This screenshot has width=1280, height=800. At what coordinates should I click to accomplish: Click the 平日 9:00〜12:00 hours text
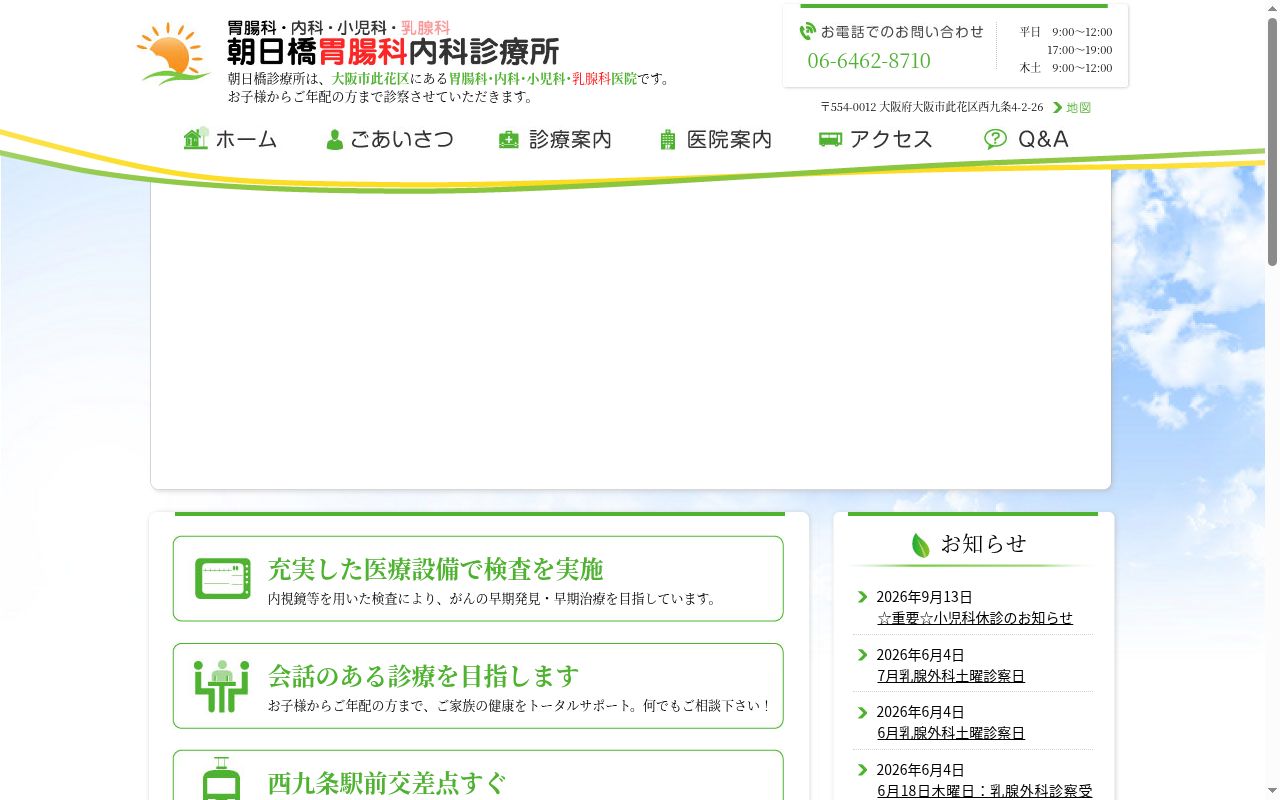[x=1066, y=32]
